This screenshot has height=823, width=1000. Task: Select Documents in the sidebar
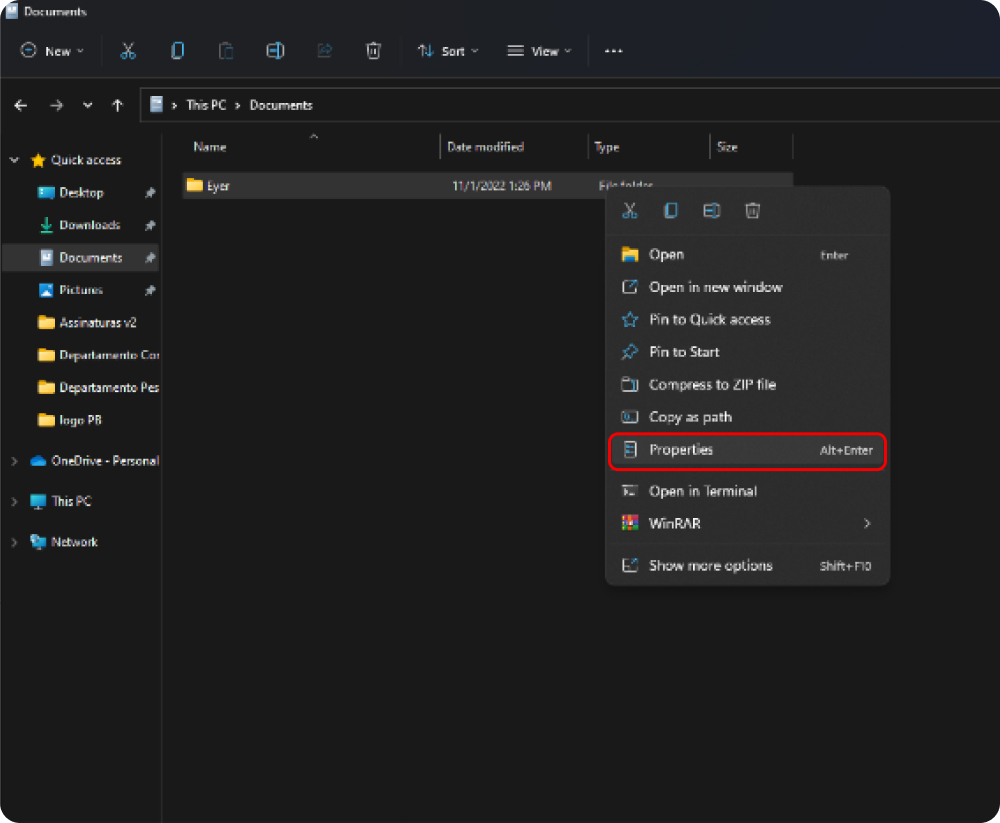pyautogui.click(x=81, y=258)
